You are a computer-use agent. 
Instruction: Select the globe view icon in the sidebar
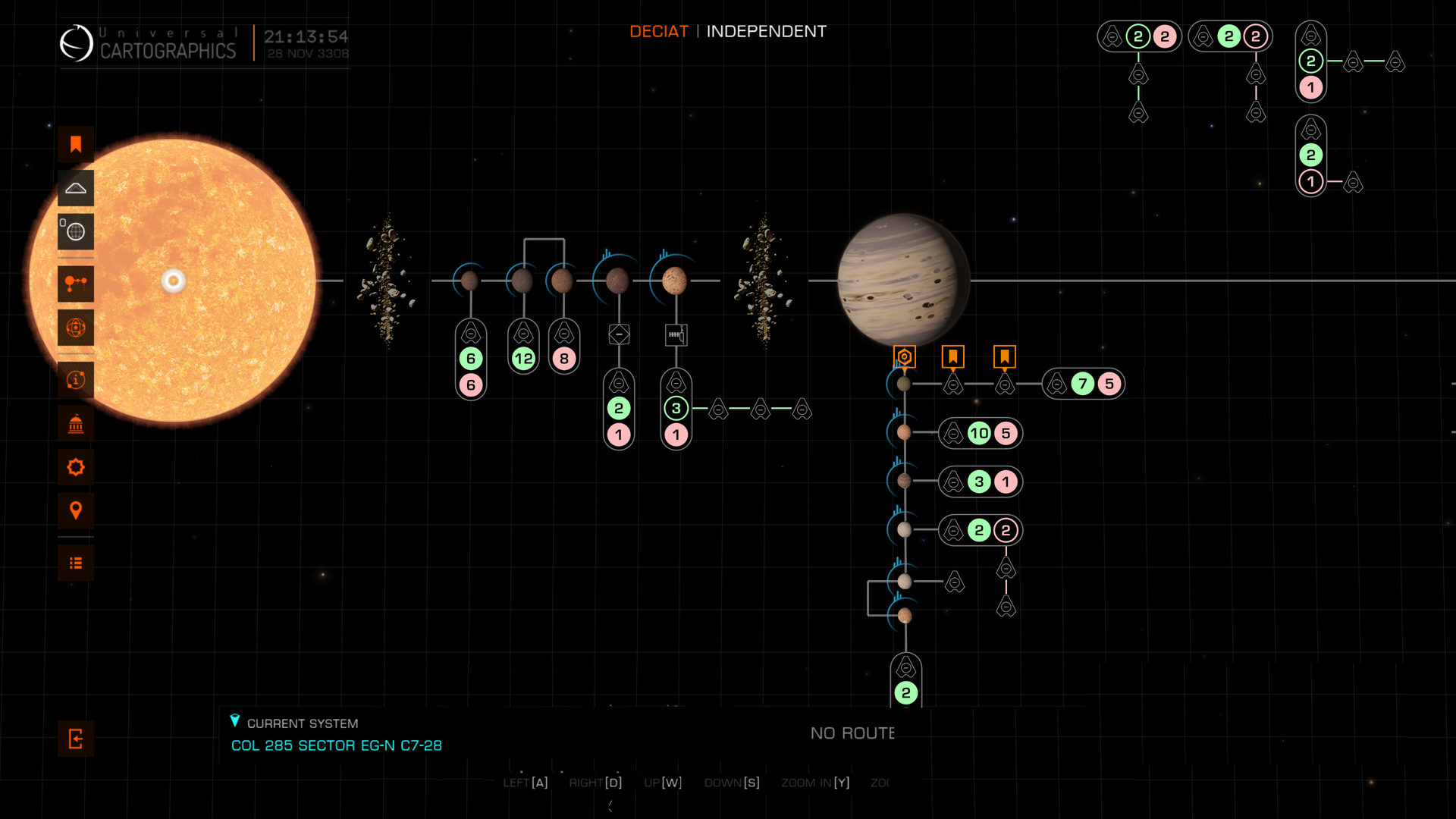[76, 231]
